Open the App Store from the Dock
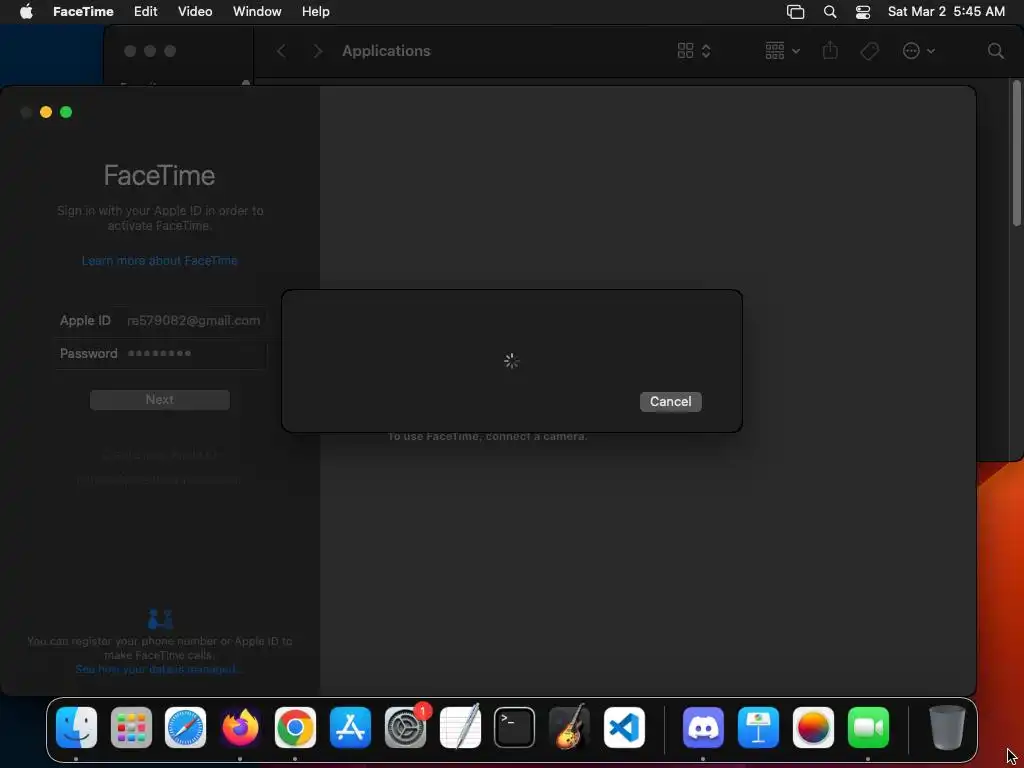1024x768 pixels. (350, 728)
